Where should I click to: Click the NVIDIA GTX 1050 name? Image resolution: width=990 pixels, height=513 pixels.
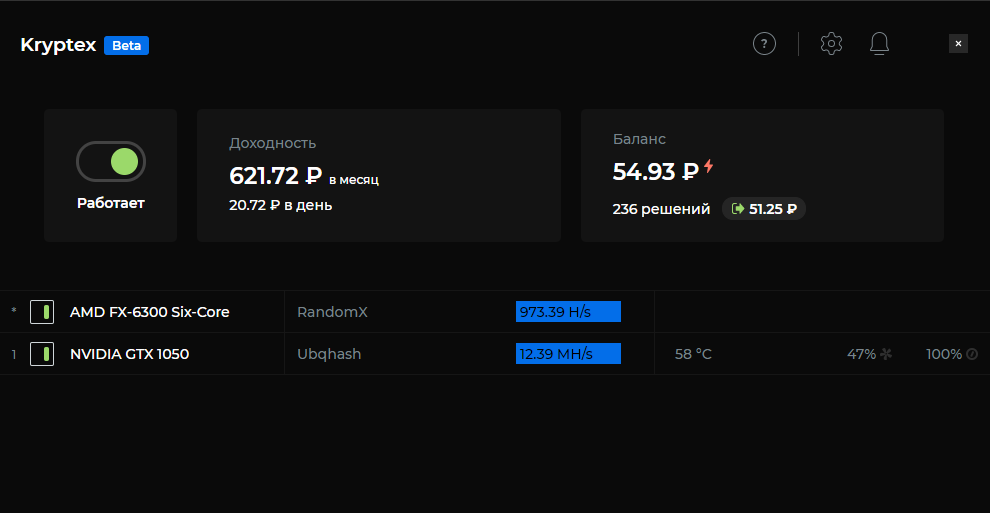pyautogui.click(x=129, y=354)
